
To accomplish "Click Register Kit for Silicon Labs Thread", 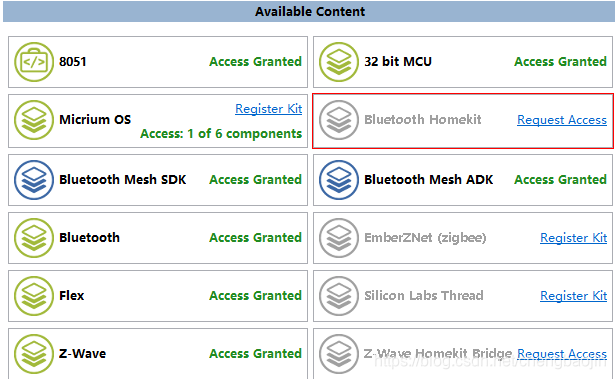I will (x=573, y=295).
